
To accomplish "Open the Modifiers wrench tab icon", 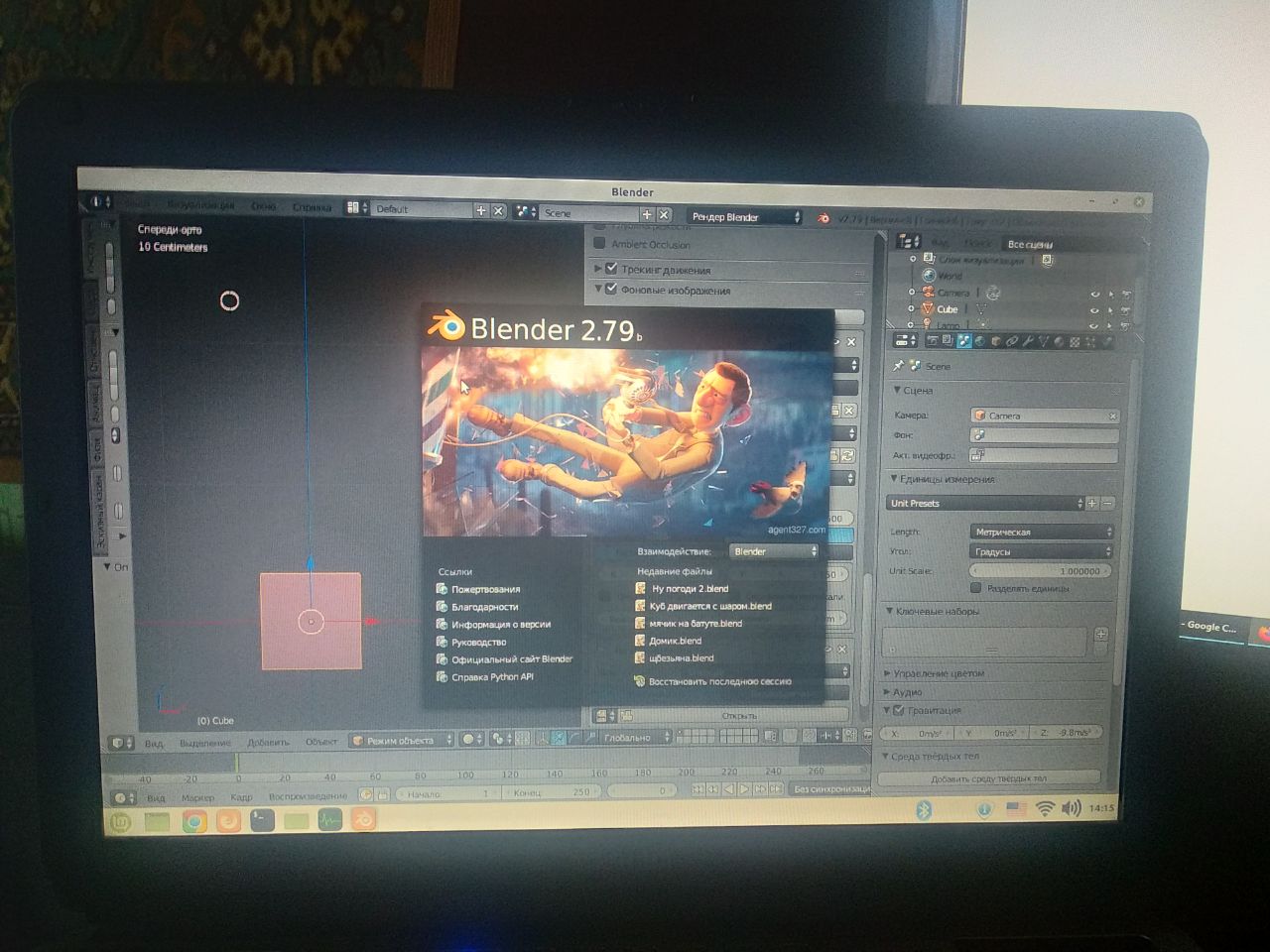I will [1028, 341].
